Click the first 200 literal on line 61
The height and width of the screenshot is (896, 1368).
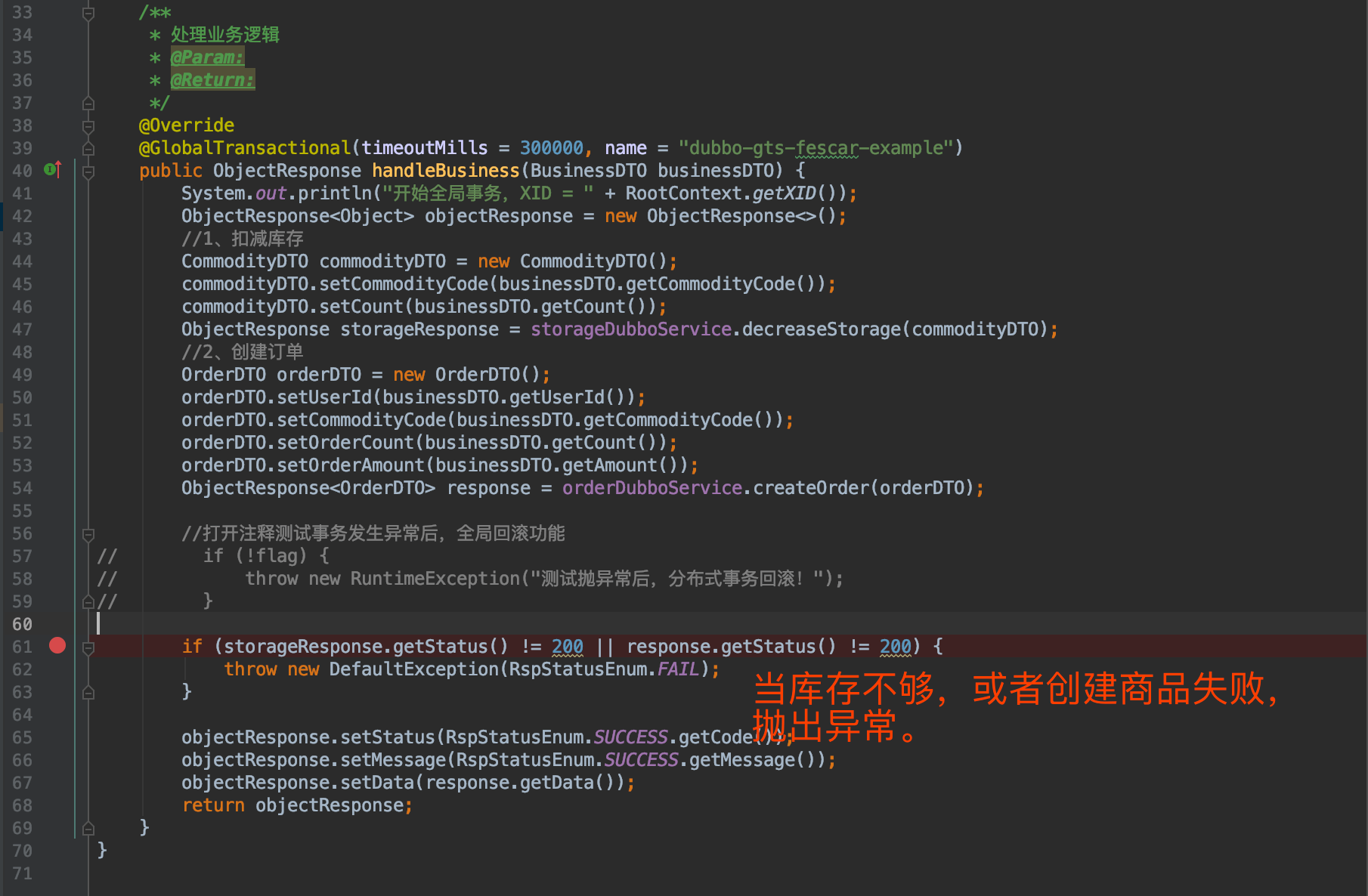coord(568,647)
